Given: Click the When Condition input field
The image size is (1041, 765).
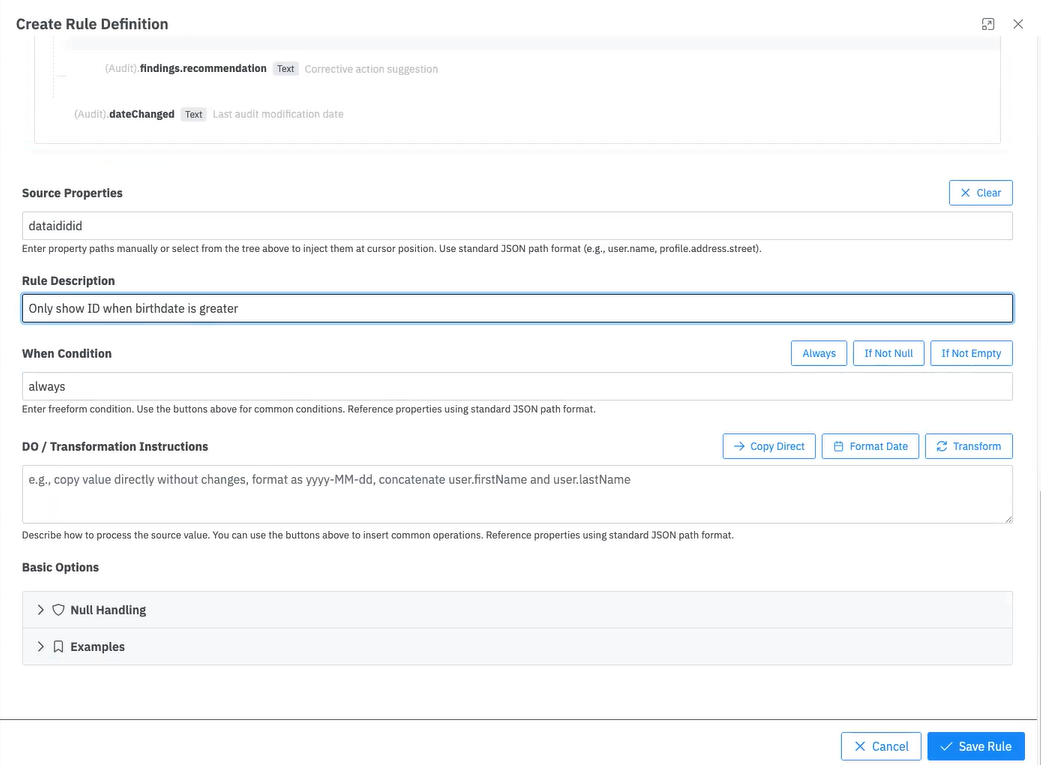Looking at the screenshot, I should [517, 386].
